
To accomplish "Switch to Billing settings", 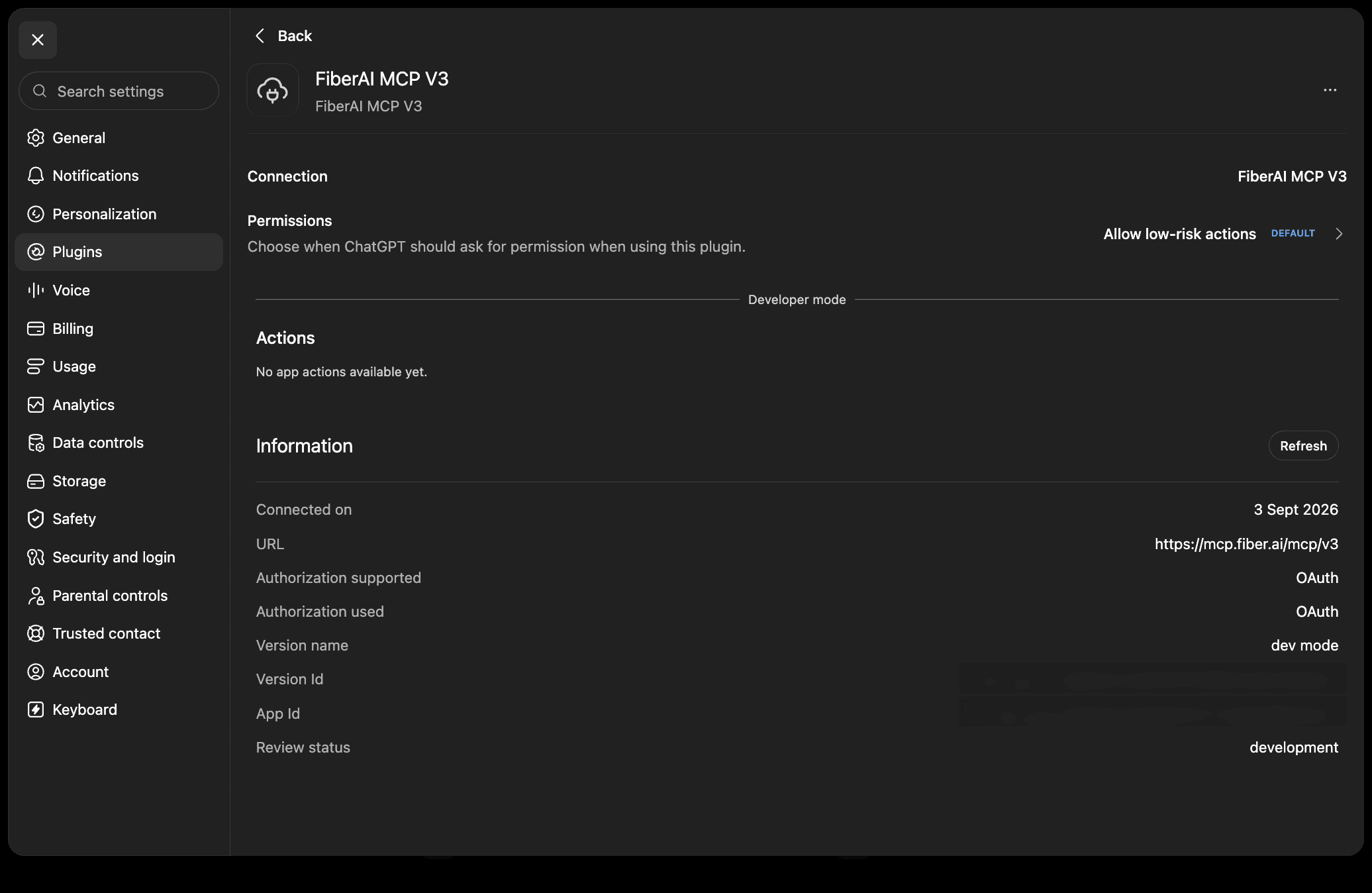I will 119,329.
